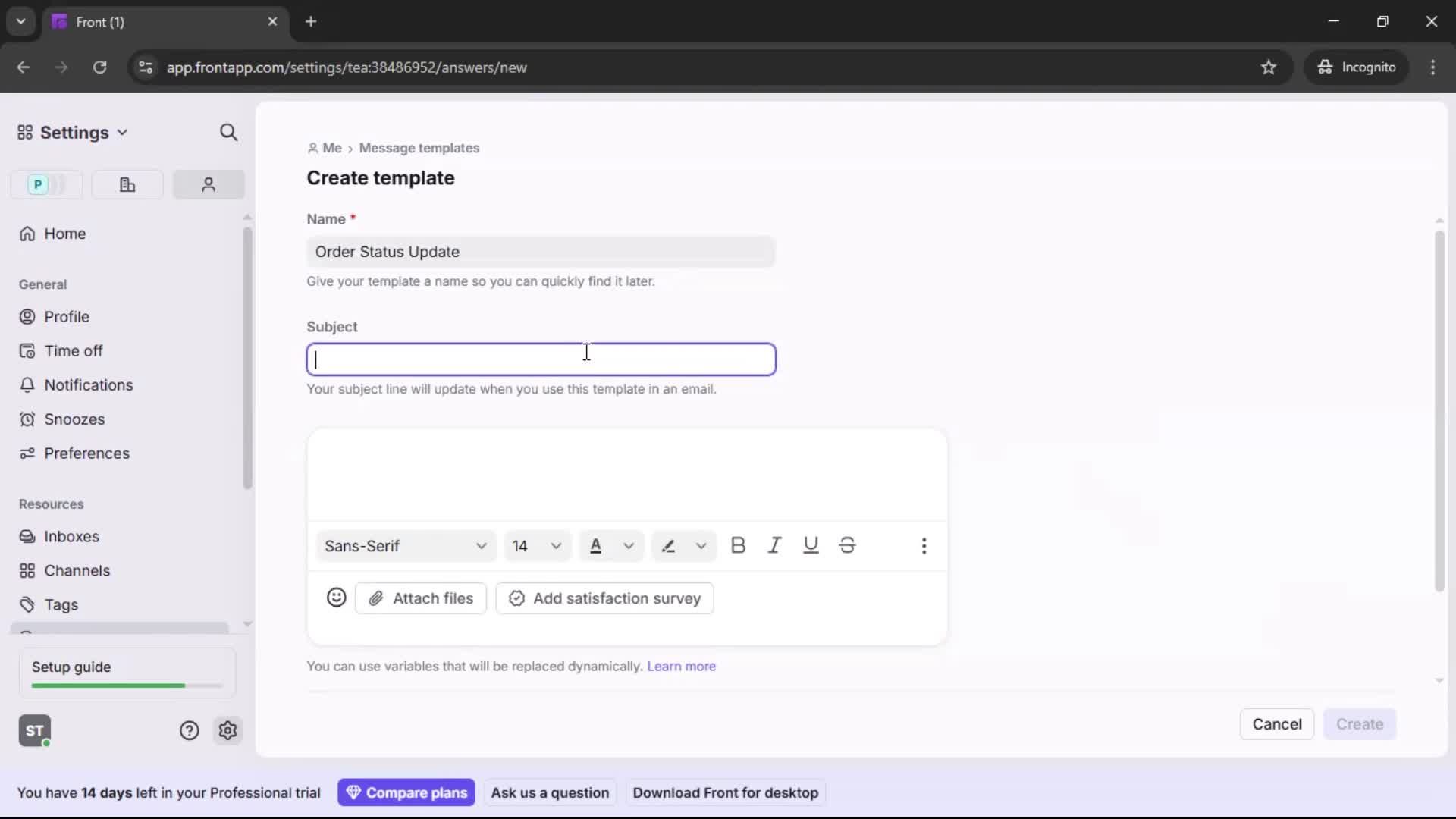Switch to company settings with the building icon

[x=127, y=184]
